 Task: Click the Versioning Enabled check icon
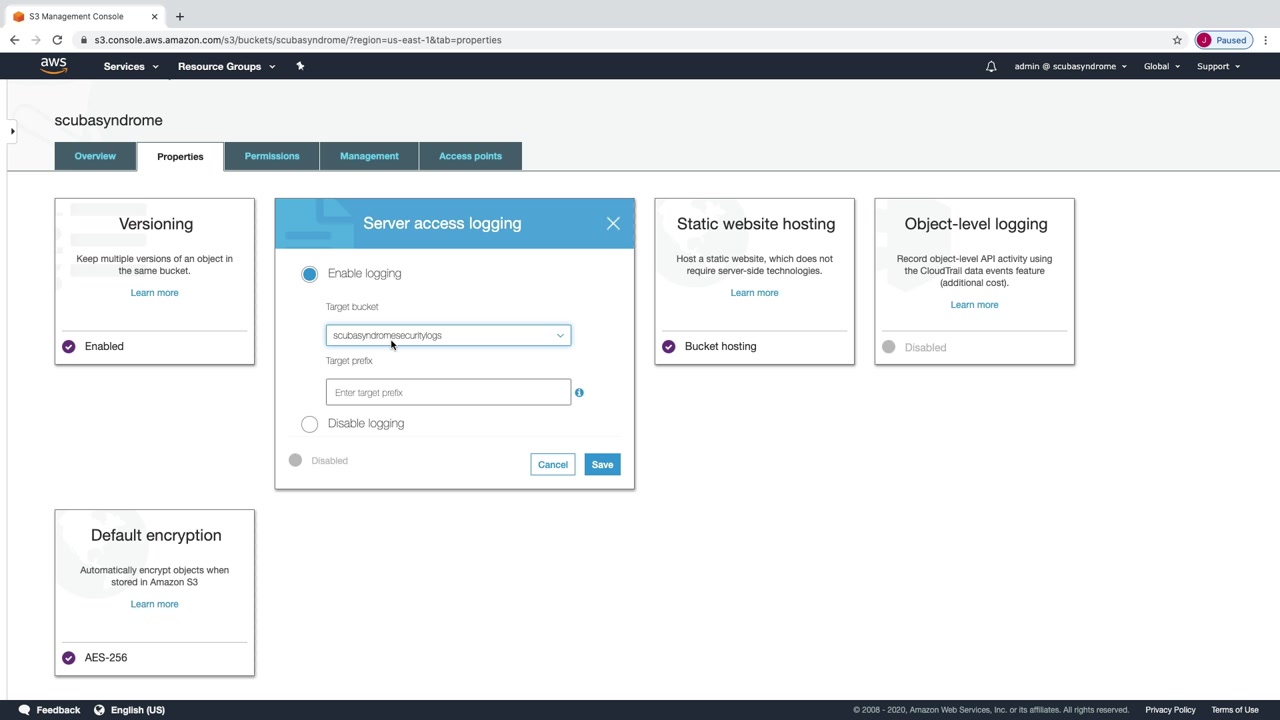(x=68, y=346)
